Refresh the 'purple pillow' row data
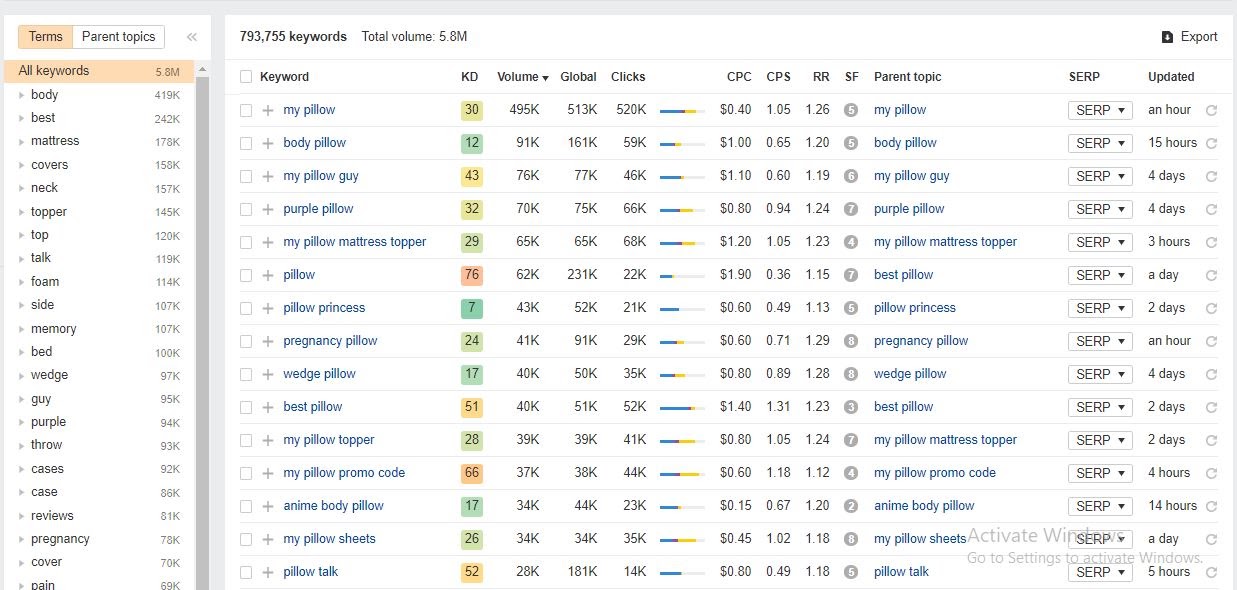Viewport: 1237px width, 590px height. (x=1211, y=210)
